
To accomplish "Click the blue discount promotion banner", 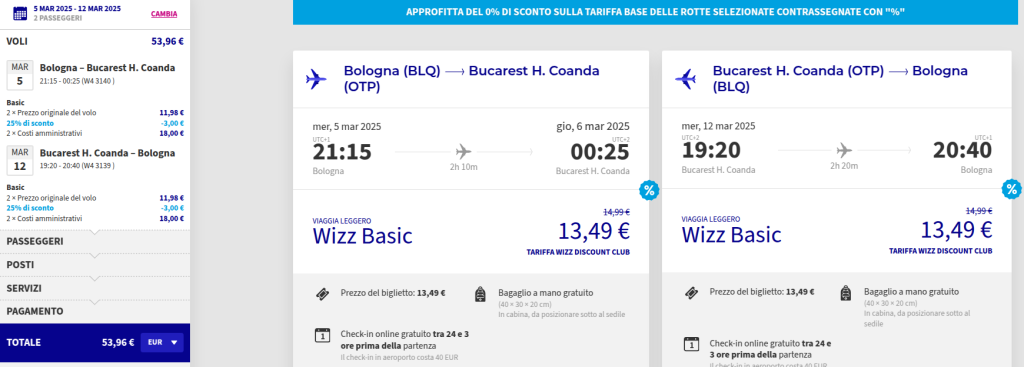I will 656,12.
